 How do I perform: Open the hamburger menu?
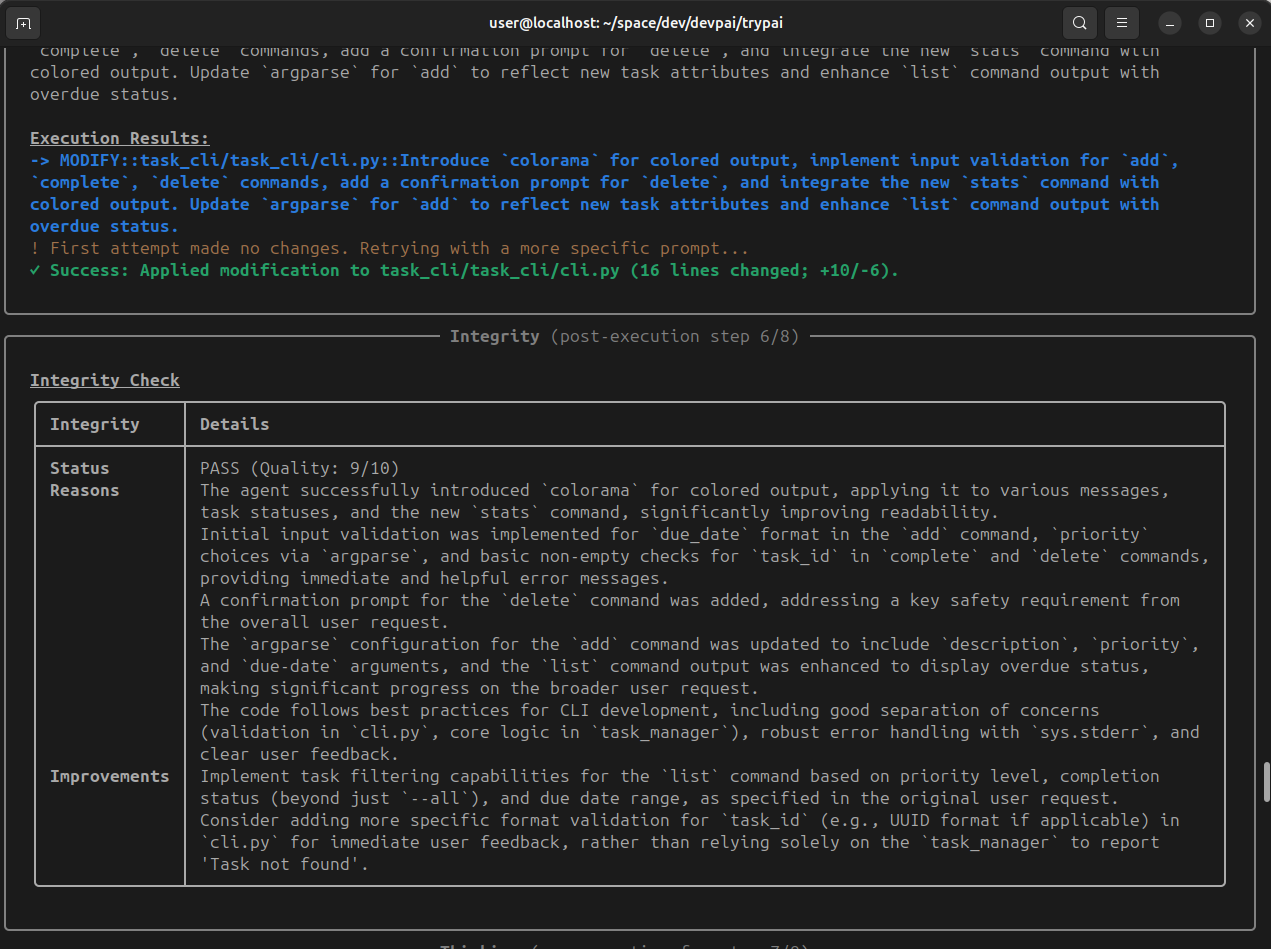pos(1123,22)
